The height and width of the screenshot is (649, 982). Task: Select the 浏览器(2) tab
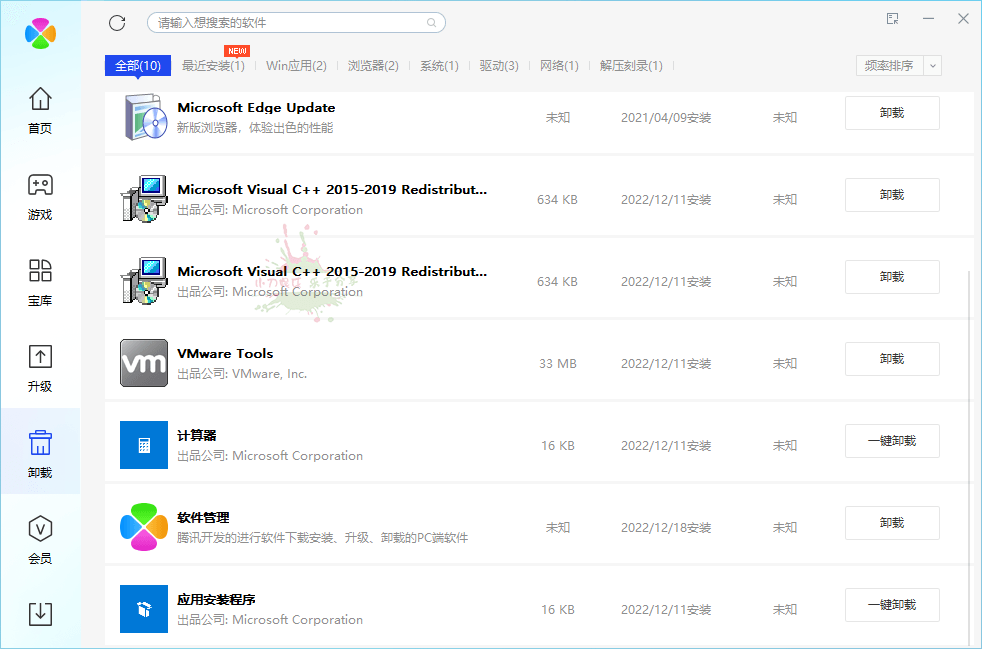coord(373,64)
